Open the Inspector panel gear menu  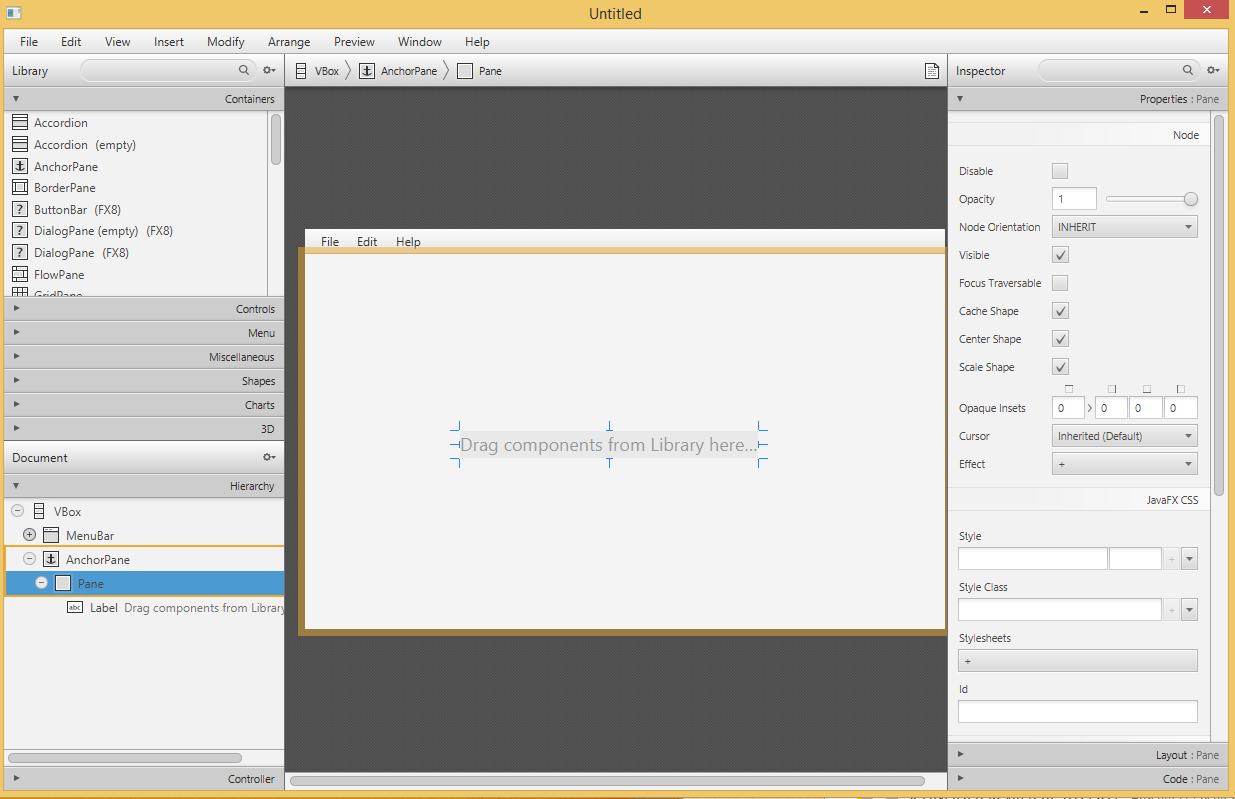click(1211, 70)
